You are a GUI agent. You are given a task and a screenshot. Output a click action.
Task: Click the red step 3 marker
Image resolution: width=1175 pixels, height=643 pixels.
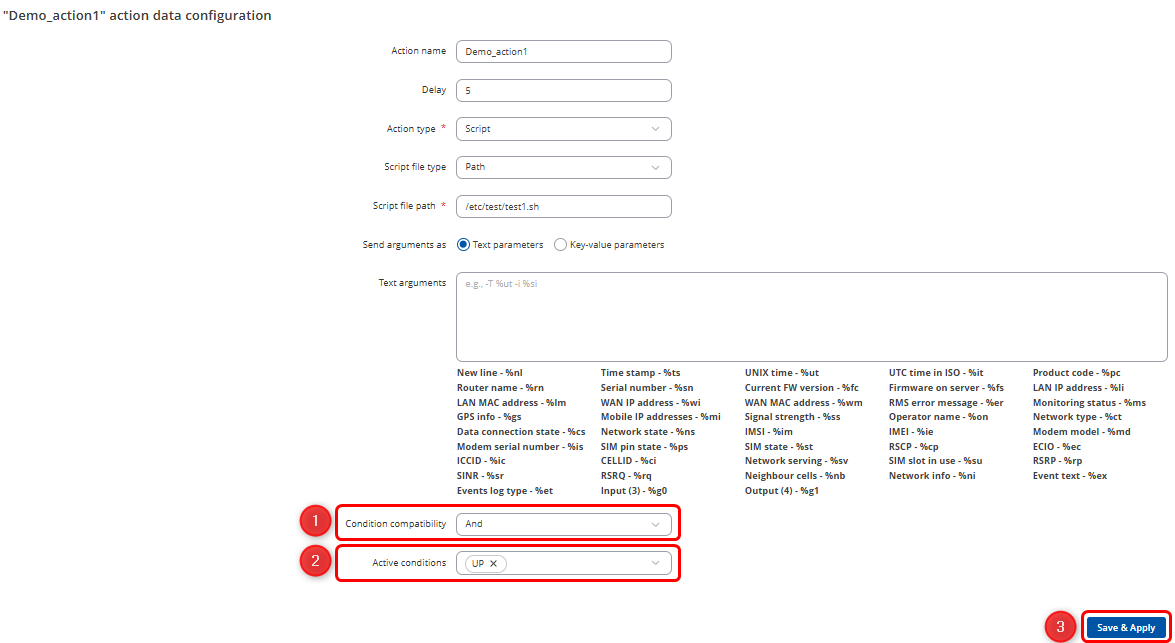pyautogui.click(x=1061, y=627)
